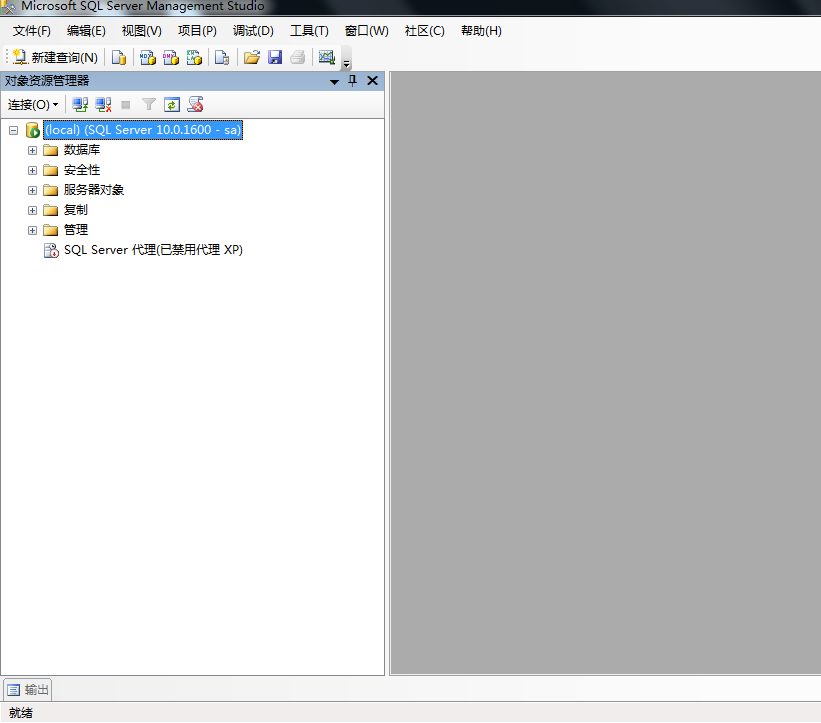Expand the 复制 folder
821x723 pixels.
(32, 210)
